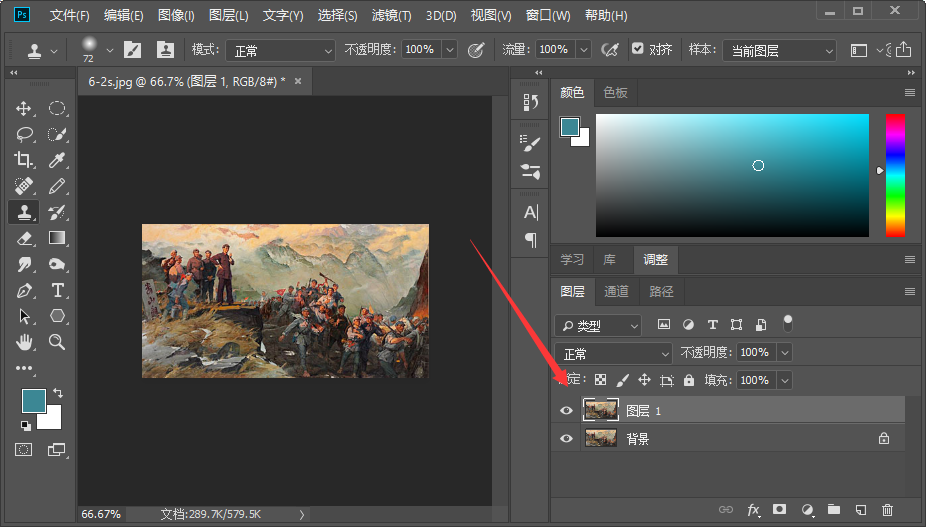Select the Smudge tool
Screen dimensions: 926x527
(x=24, y=264)
